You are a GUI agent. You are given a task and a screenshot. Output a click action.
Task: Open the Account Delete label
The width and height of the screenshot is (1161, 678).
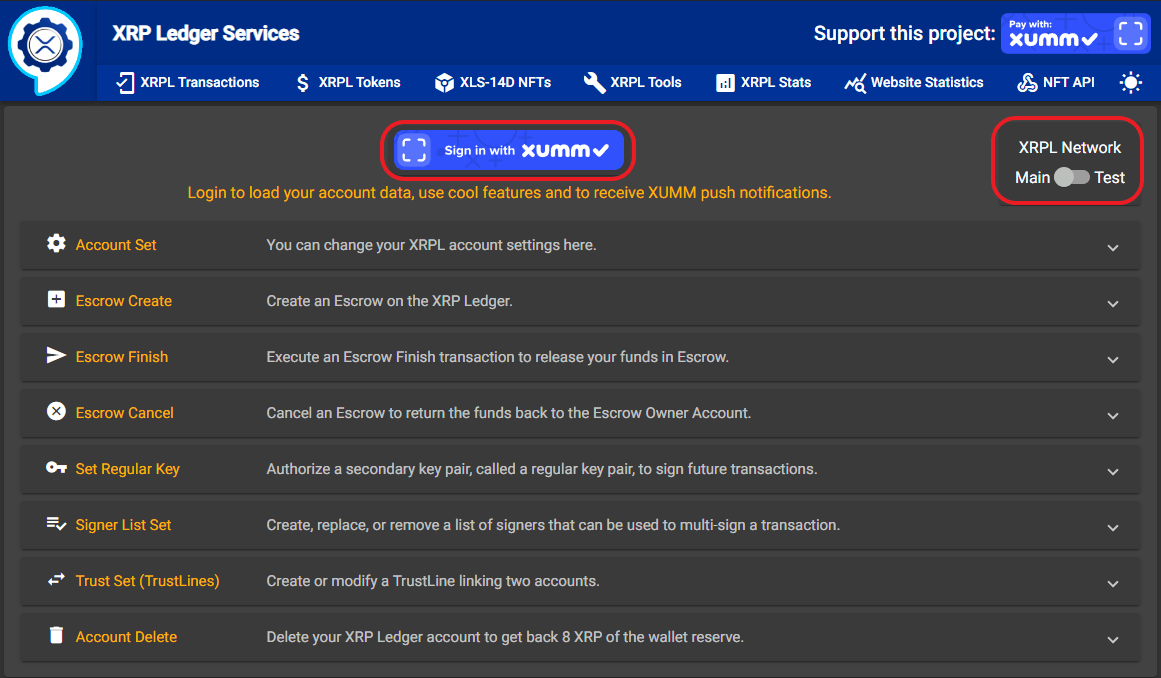pyautogui.click(x=126, y=637)
